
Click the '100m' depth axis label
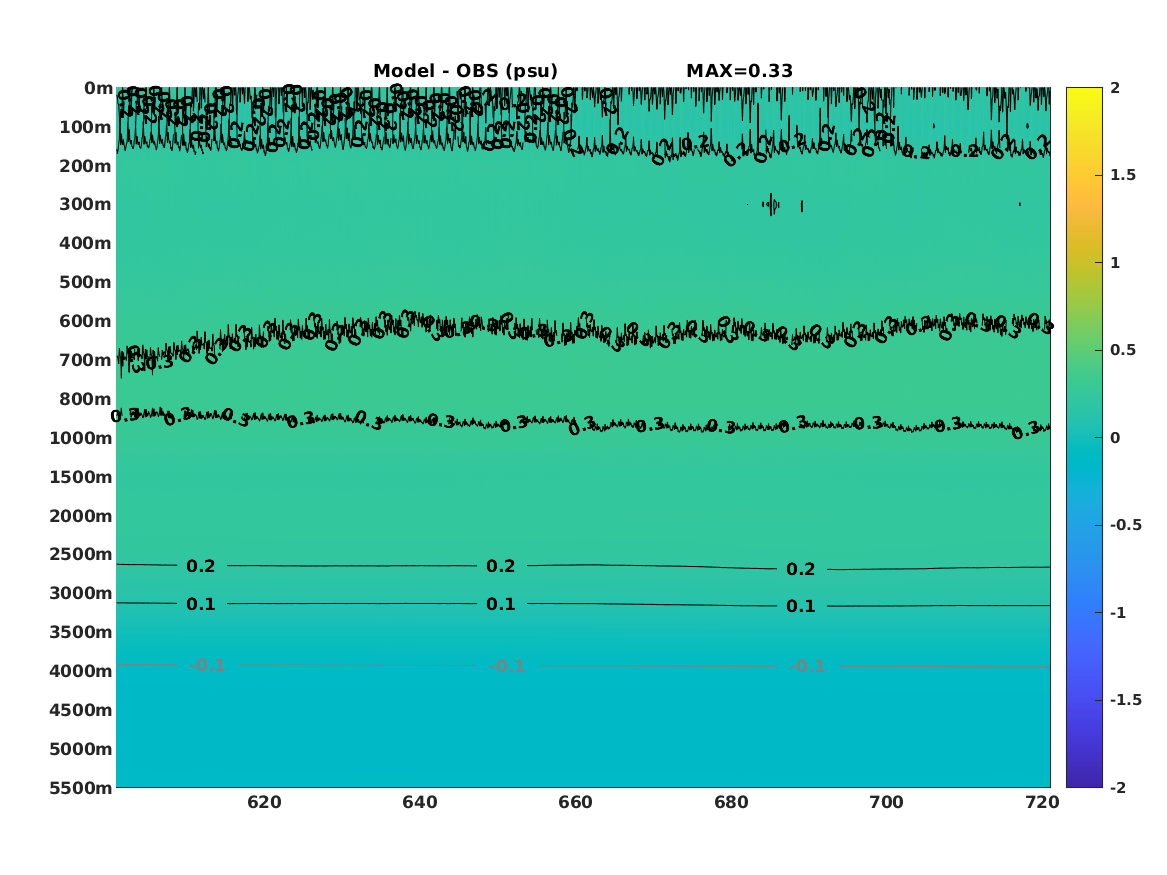click(86, 127)
